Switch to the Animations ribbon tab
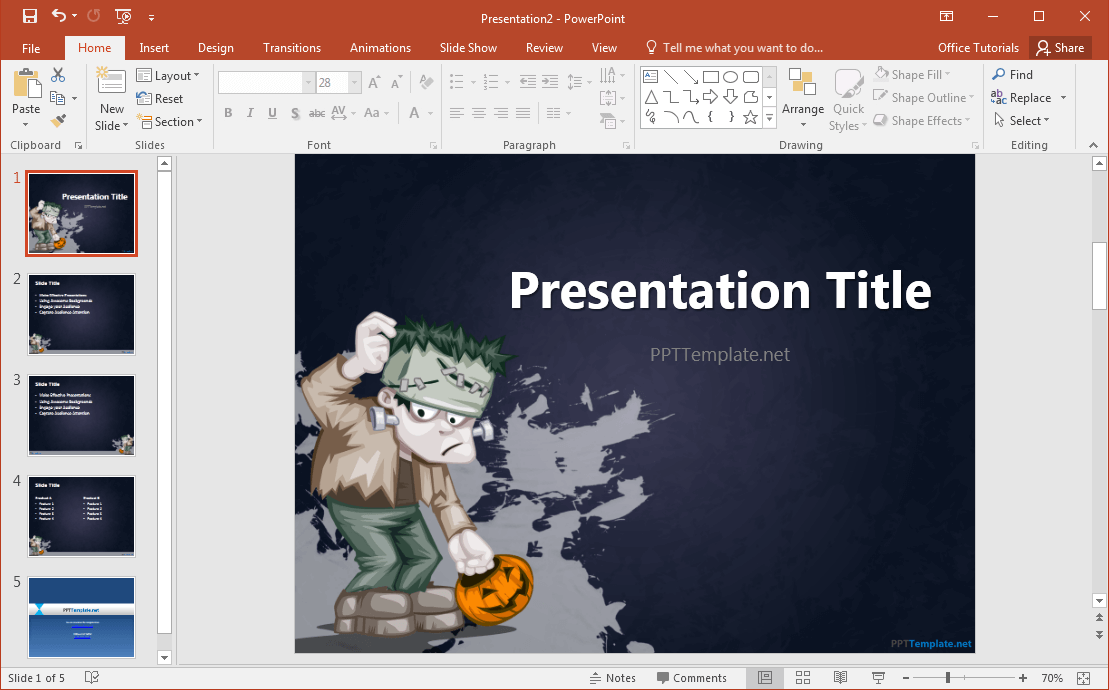Viewport: 1109px width, 690px height. coord(380,47)
